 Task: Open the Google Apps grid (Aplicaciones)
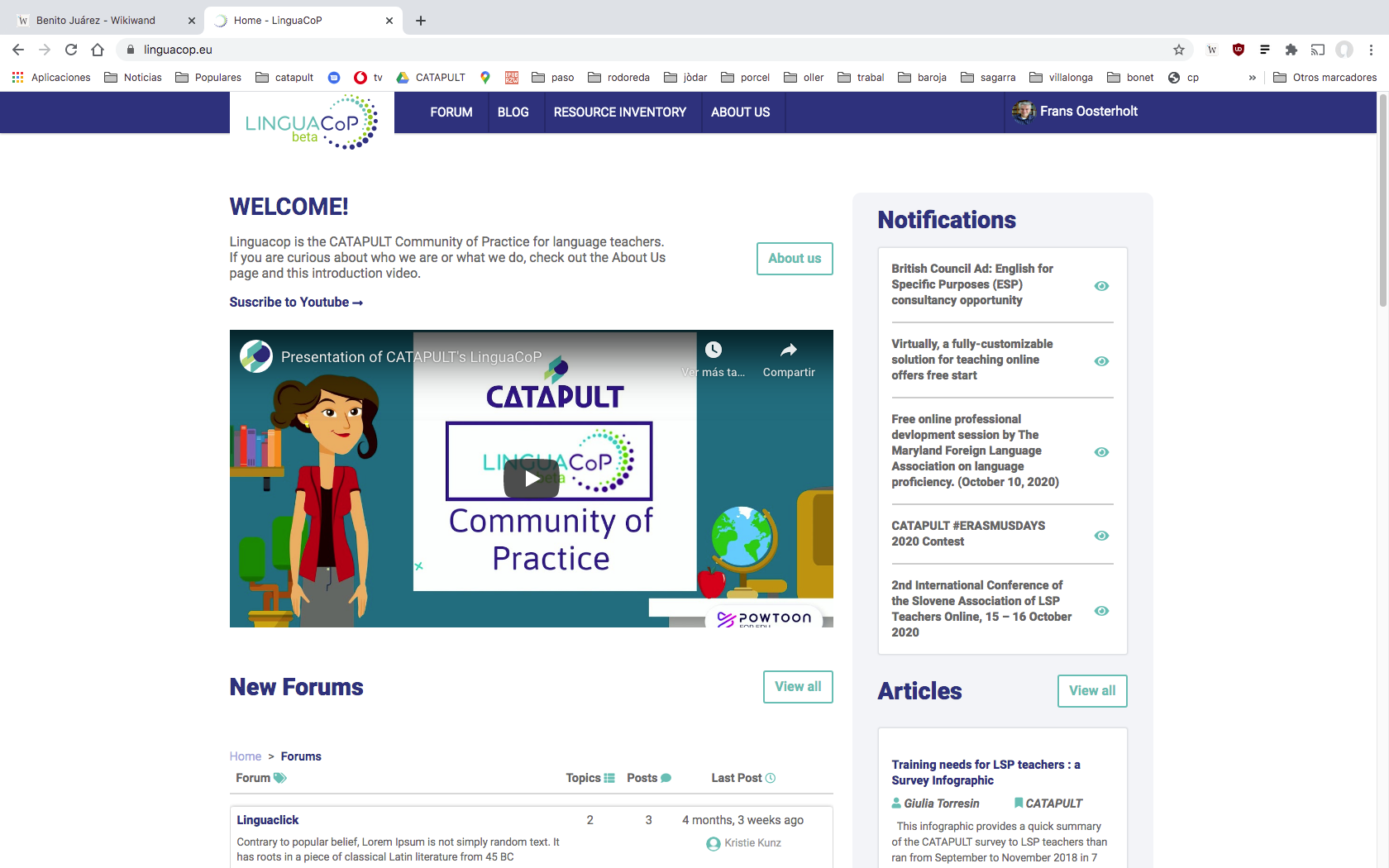pyautogui.click(x=17, y=78)
